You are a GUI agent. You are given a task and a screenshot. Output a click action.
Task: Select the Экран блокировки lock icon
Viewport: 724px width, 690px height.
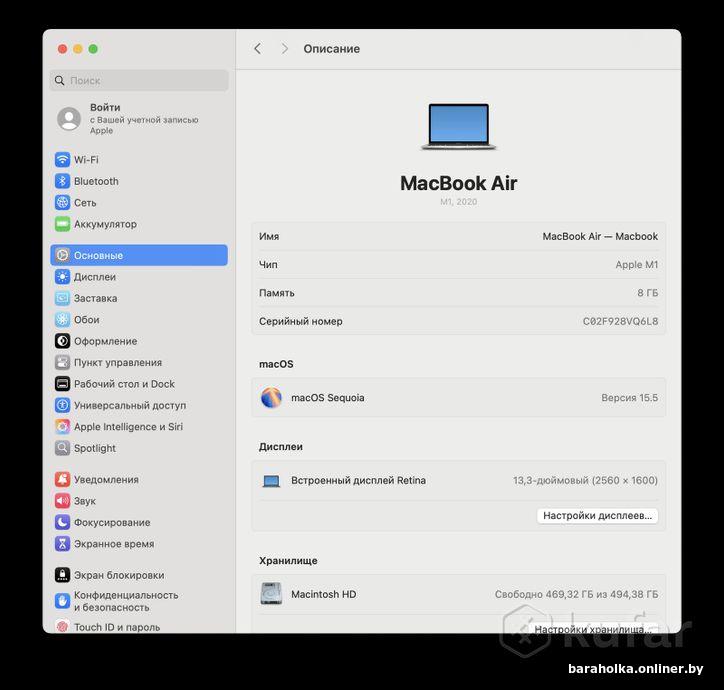pos(62,575)
